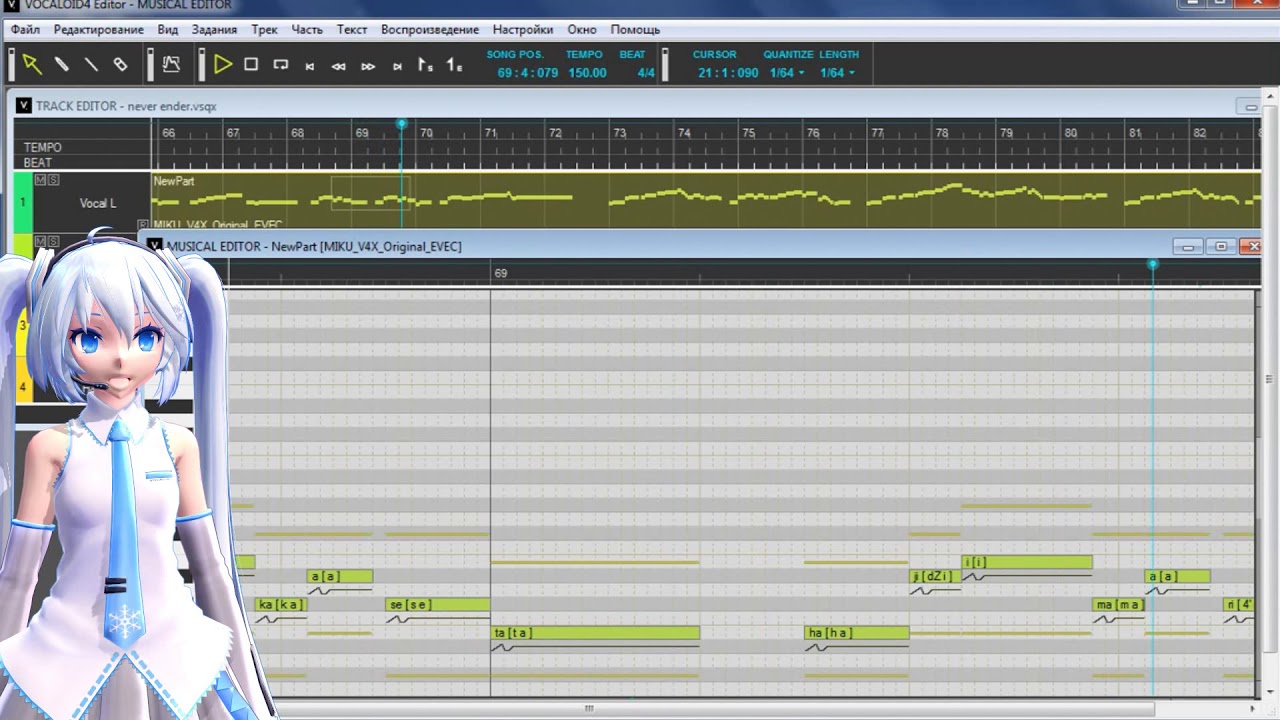Open the Текст menu
This screenshot has width=1280, height=720.
[x=352, y=30]
